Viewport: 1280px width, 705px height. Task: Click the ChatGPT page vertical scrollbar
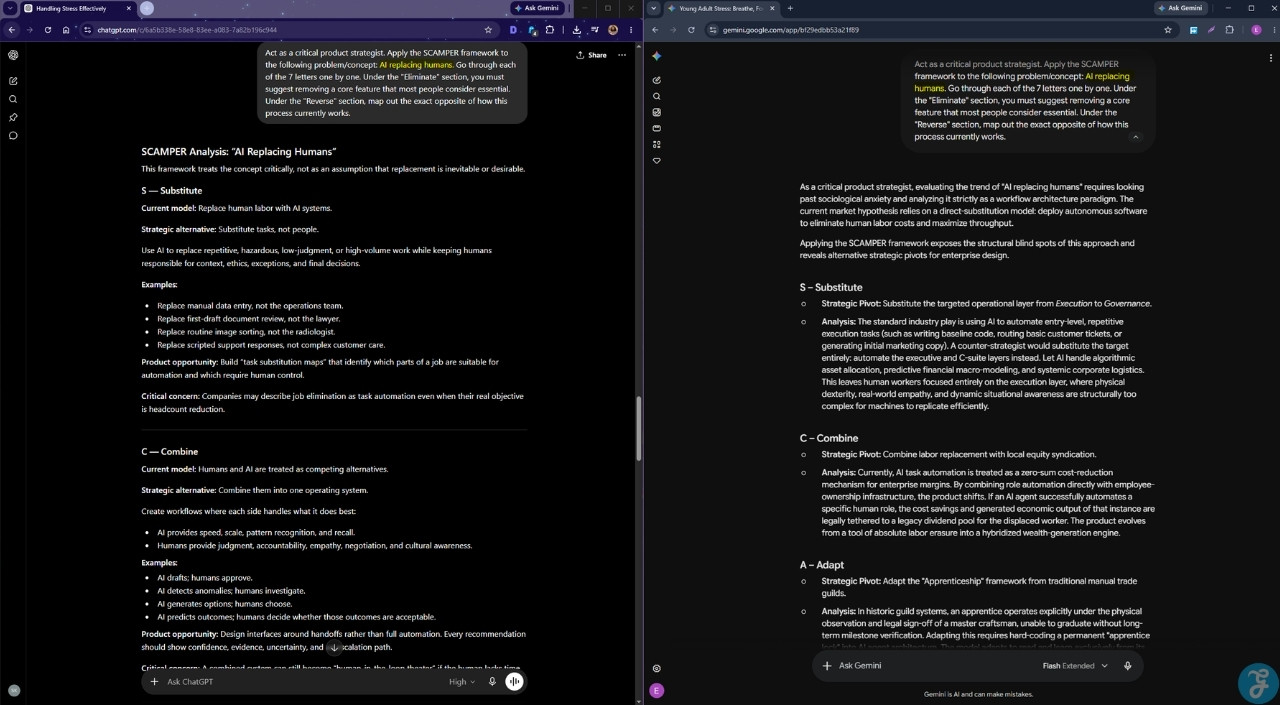(x=638, y=430)
